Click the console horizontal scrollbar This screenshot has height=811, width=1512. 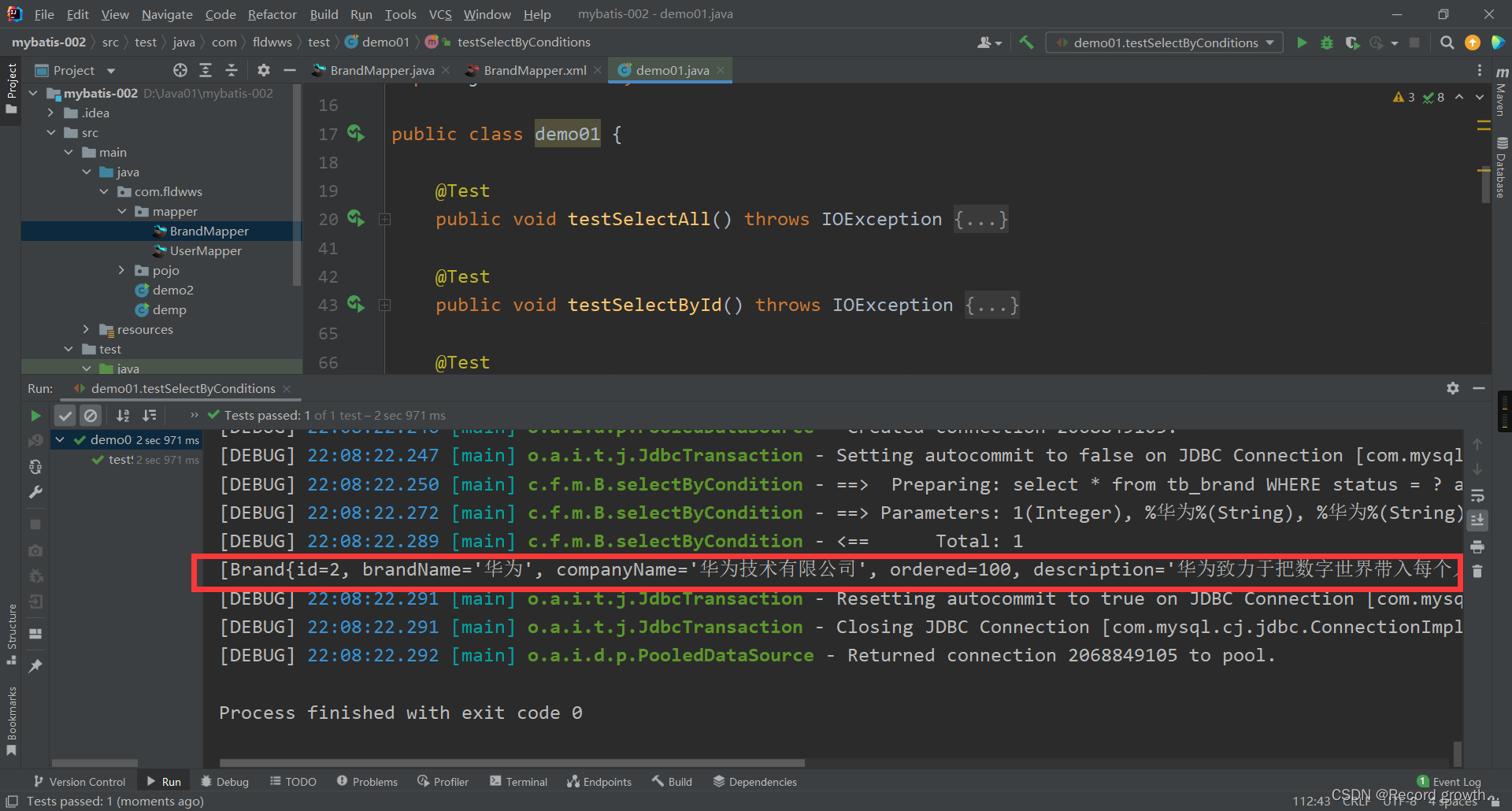pos(512,762)
